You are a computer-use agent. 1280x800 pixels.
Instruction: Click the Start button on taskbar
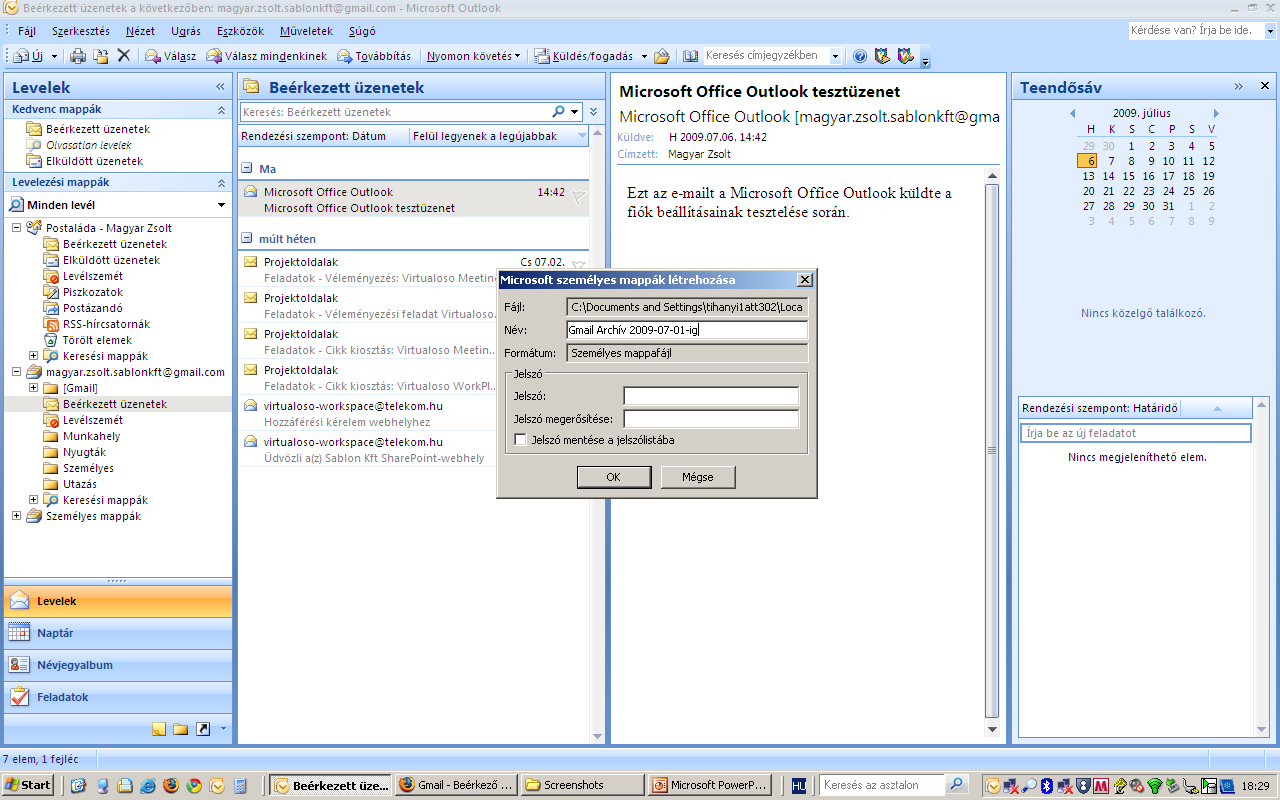28,785
